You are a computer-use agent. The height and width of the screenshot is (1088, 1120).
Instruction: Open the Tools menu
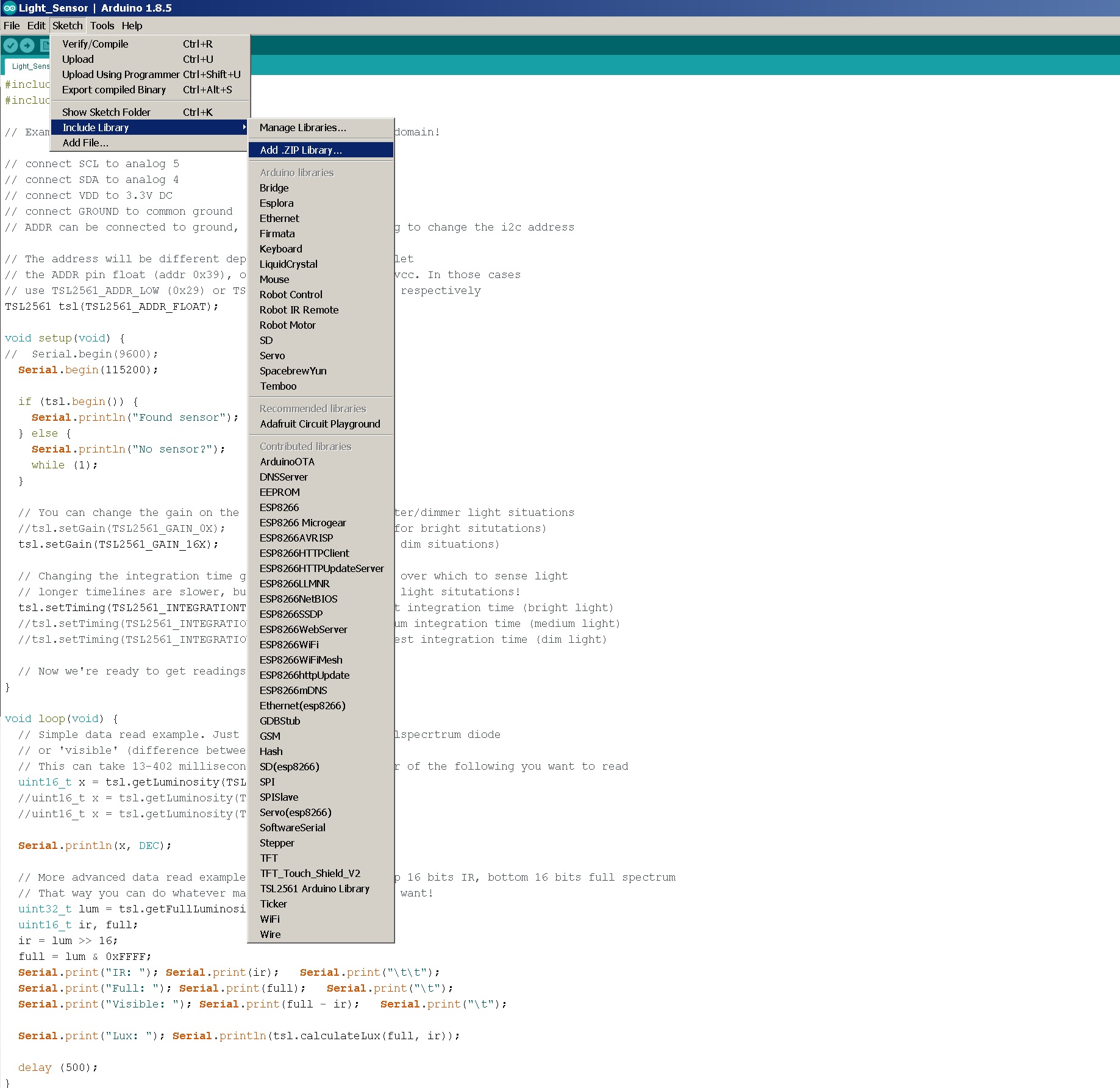[x=102, y=26]
